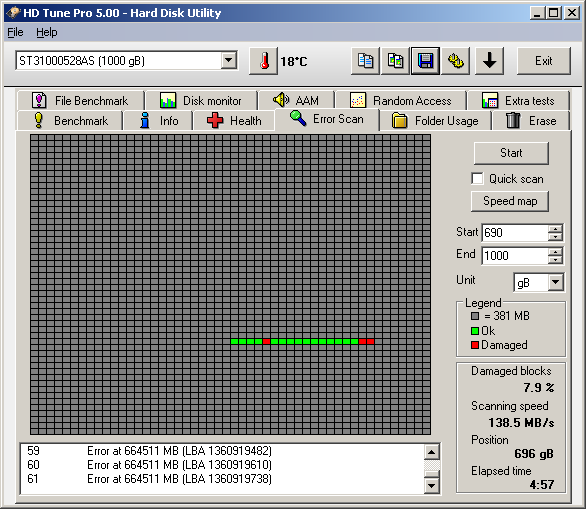Open the Erase tab
The height and width of the screenshot is (509, 586).
pos(531,121)
